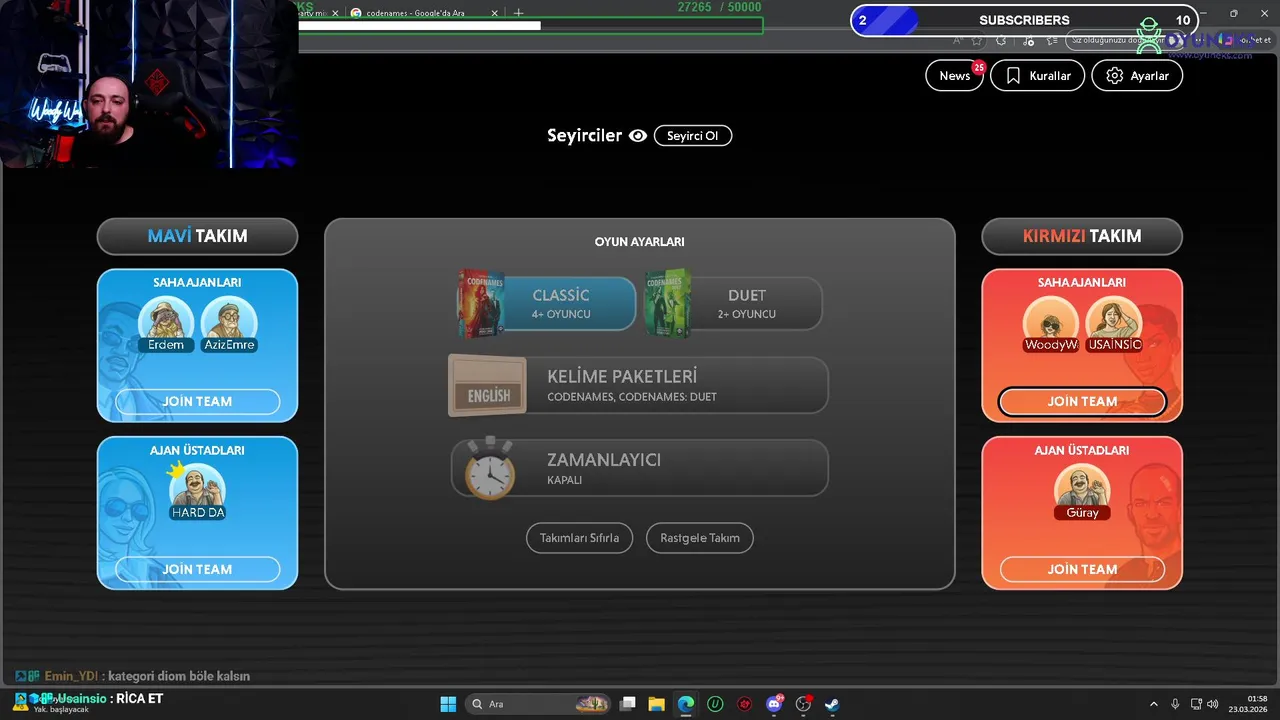Screen dimensions: 1280x720
Task: Open Discord from the taskbar
Action: point(774,704)
